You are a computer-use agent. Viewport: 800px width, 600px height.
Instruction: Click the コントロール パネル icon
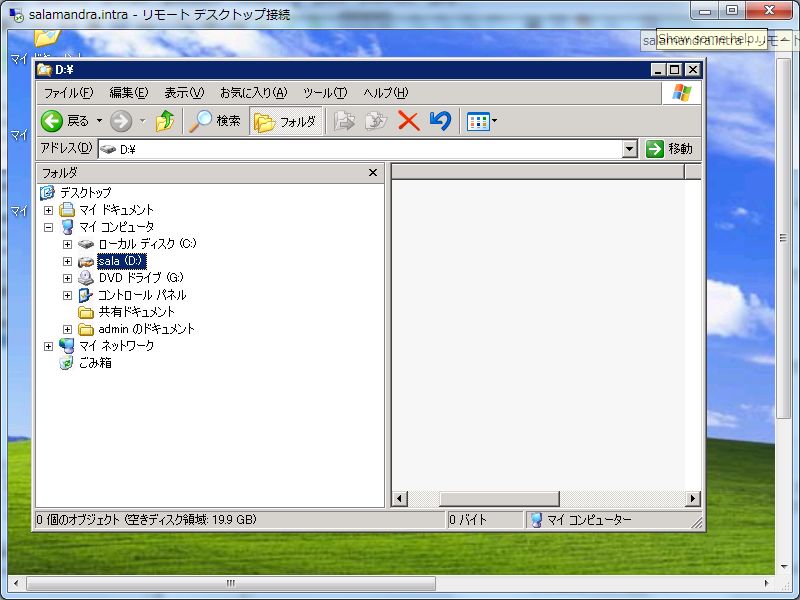pyautogui.click(x=85, y=295)
